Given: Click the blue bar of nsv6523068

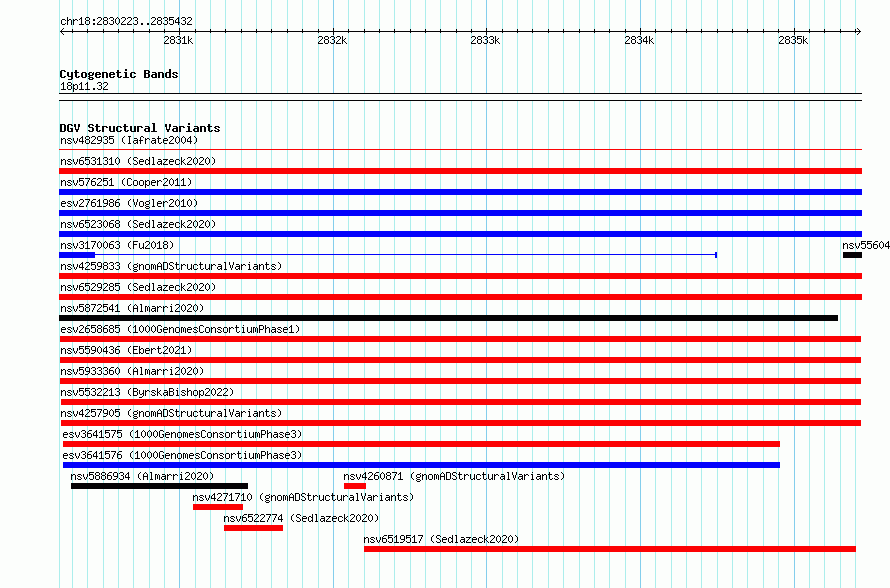Looking at the screenshot, I should [460, 234].
